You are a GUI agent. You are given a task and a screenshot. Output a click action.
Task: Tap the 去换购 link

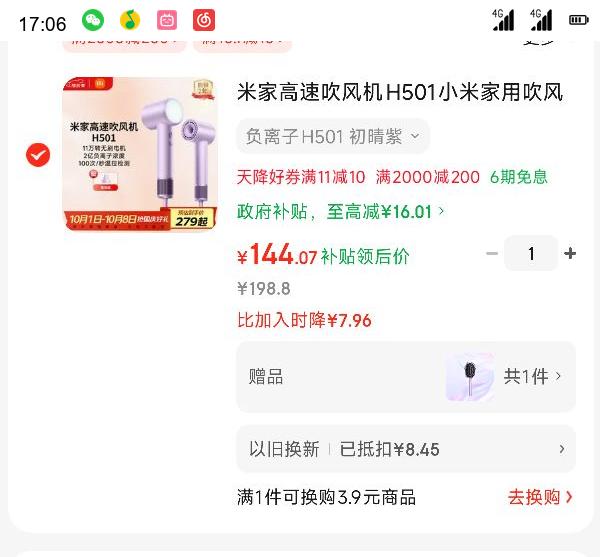(540, 497)
